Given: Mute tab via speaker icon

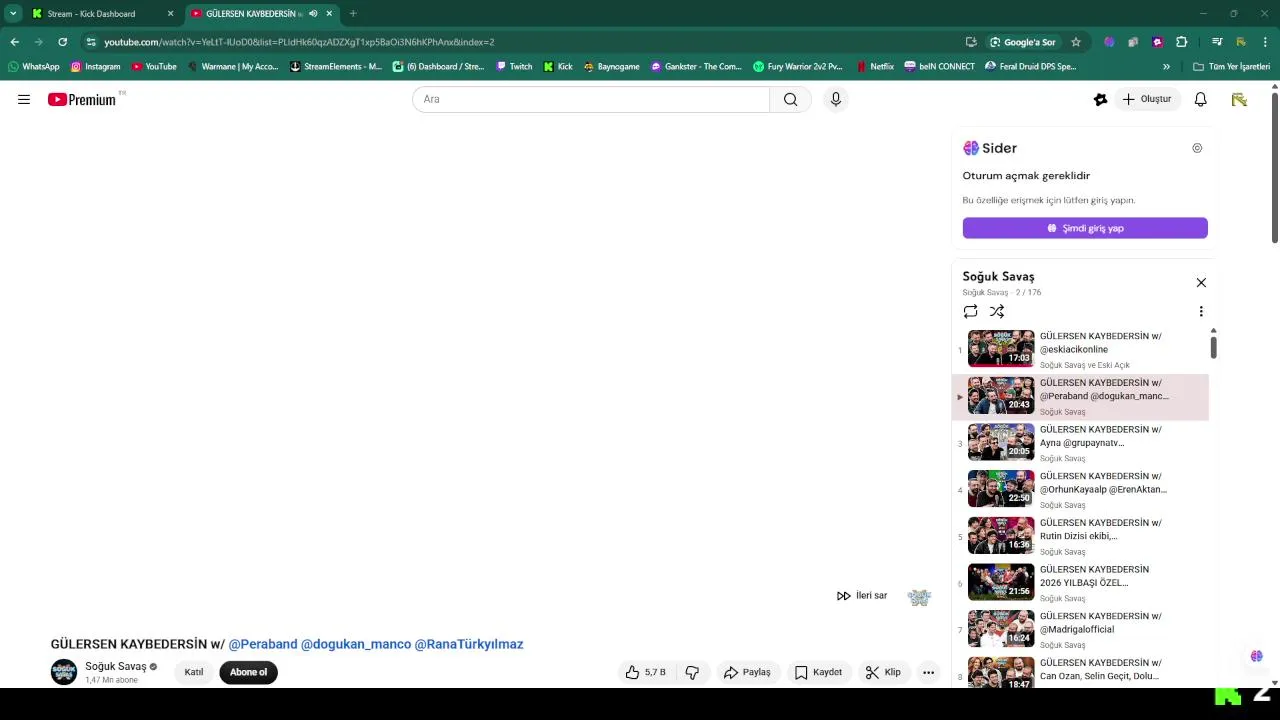Looking at the screenshot, I should click(x=313, y=14).
